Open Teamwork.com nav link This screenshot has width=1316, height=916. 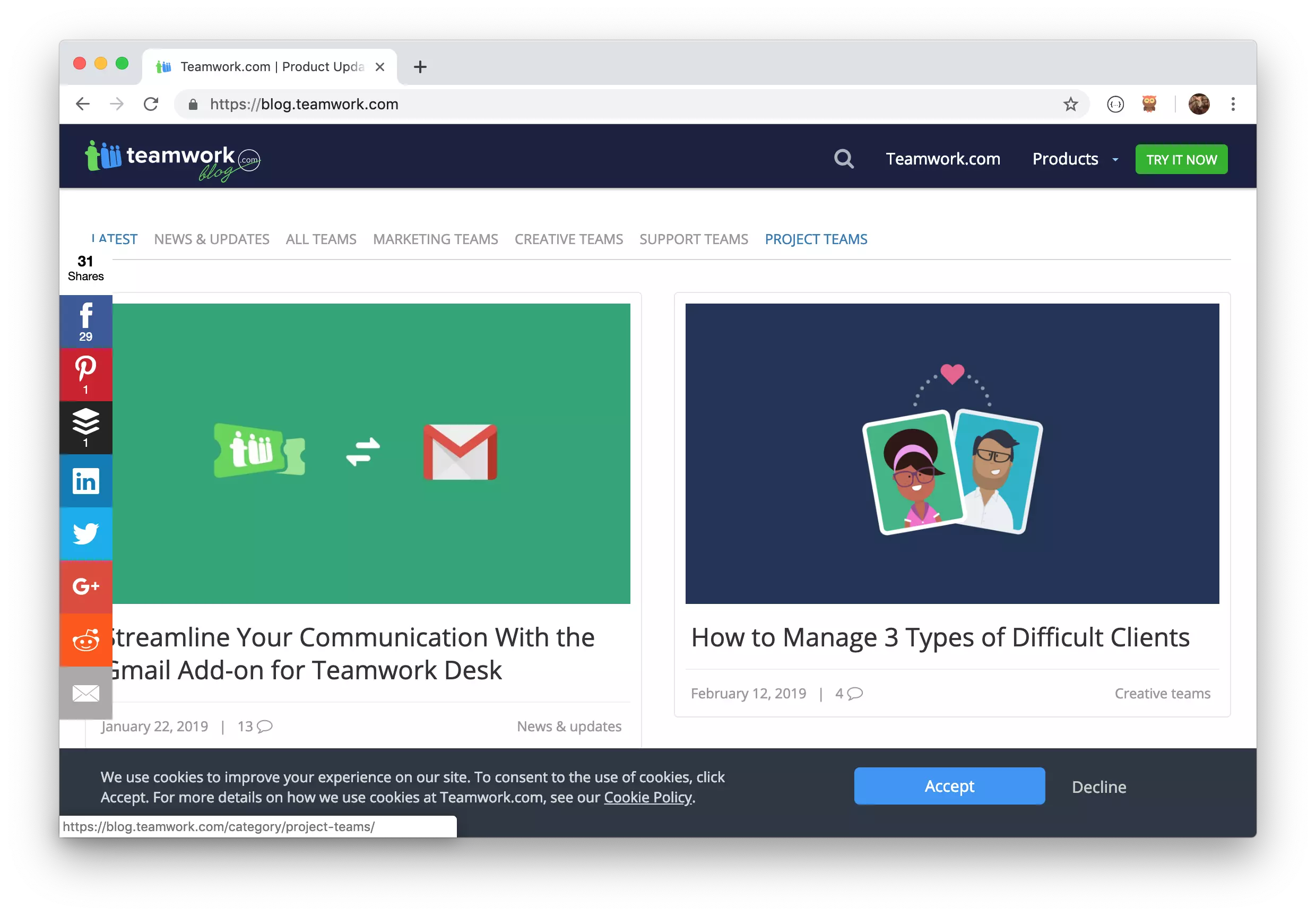943,159
